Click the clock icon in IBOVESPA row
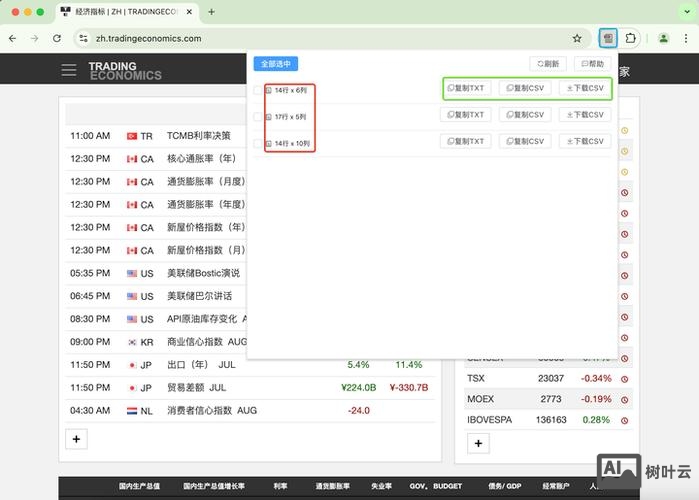This screenshot has height=500, width=699. coord(625,420)
